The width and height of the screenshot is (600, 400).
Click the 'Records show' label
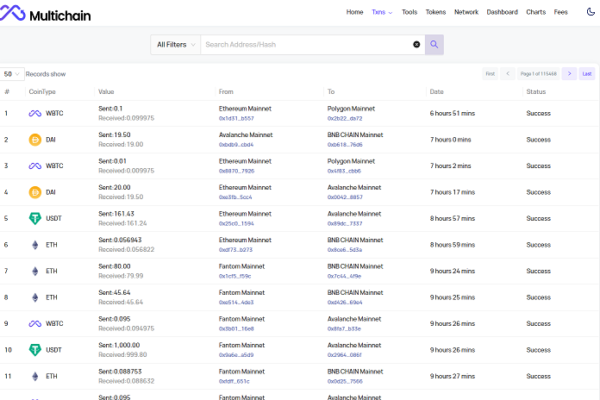pos(46,74)
